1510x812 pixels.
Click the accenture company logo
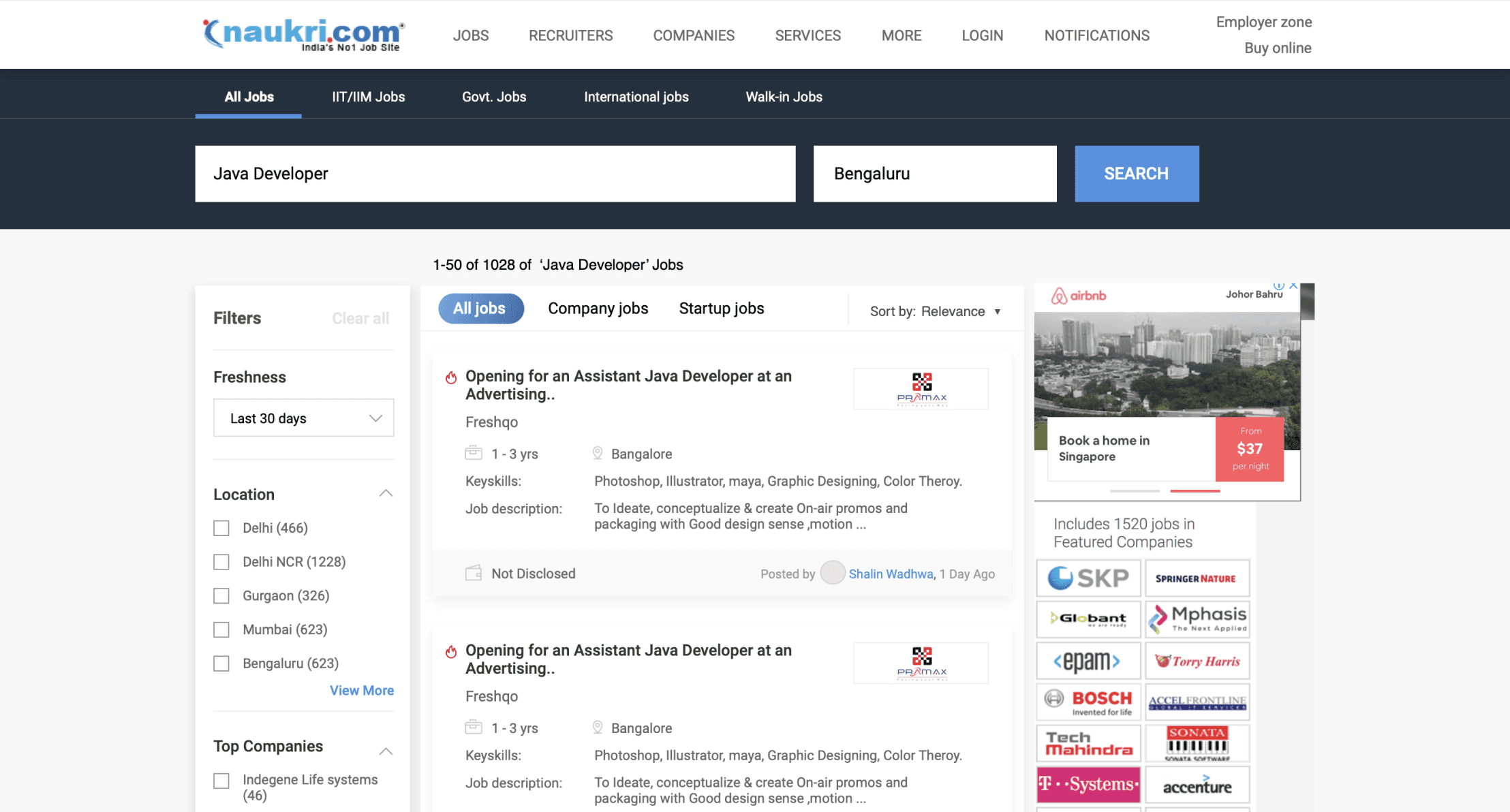(x=1197, y=785)
